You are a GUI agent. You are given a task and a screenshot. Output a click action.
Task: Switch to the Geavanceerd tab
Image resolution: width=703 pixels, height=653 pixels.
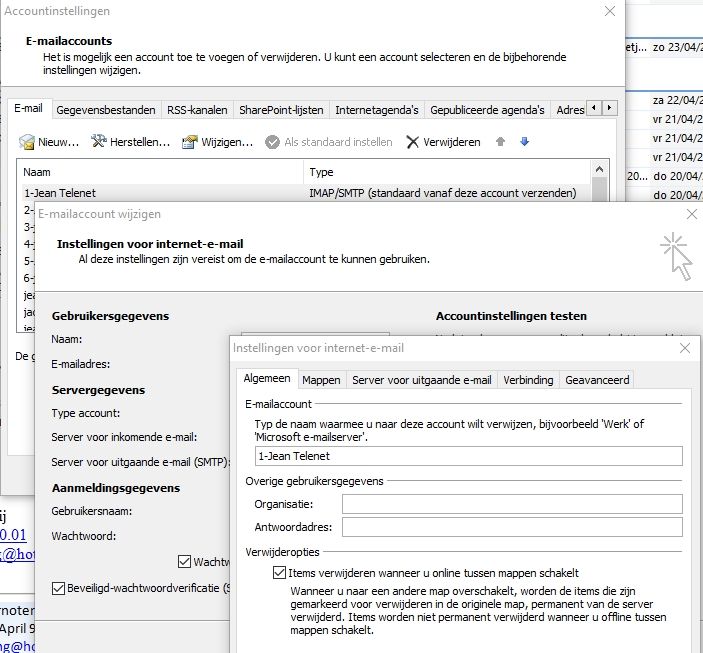pyautogui.click(x=597, y=380)
